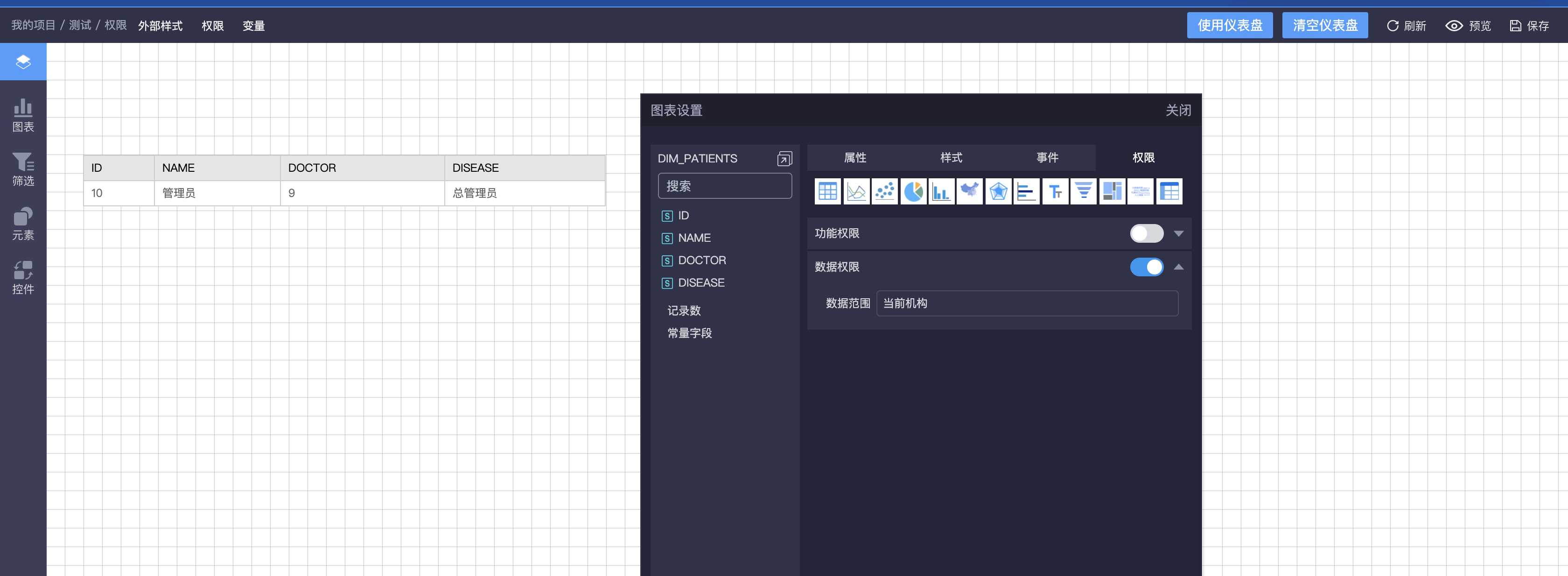Close chart settings with 关闭

(x=1178, y=110)
